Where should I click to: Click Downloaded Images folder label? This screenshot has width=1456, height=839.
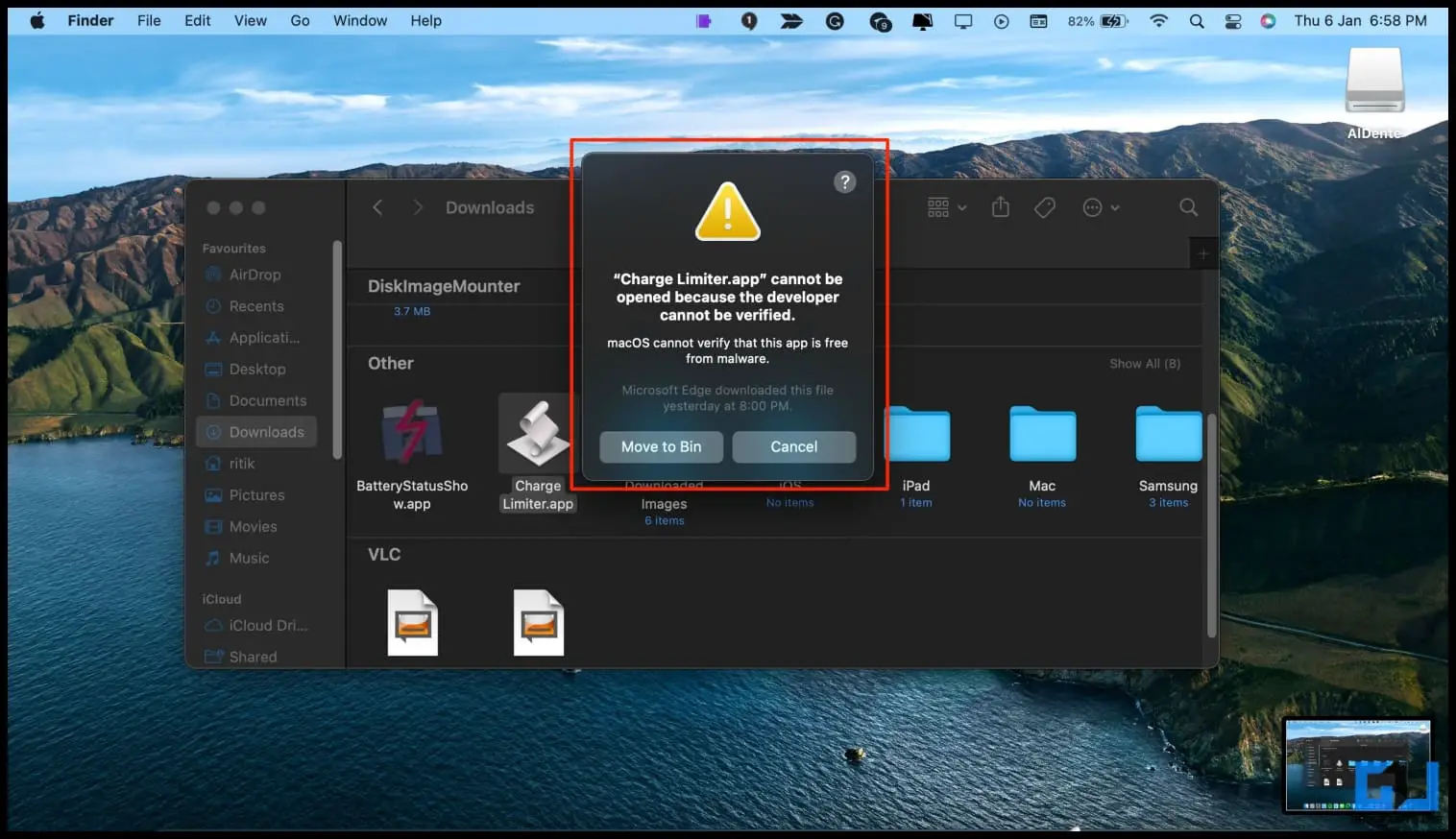pyautogui.click(x=664, y=495)
